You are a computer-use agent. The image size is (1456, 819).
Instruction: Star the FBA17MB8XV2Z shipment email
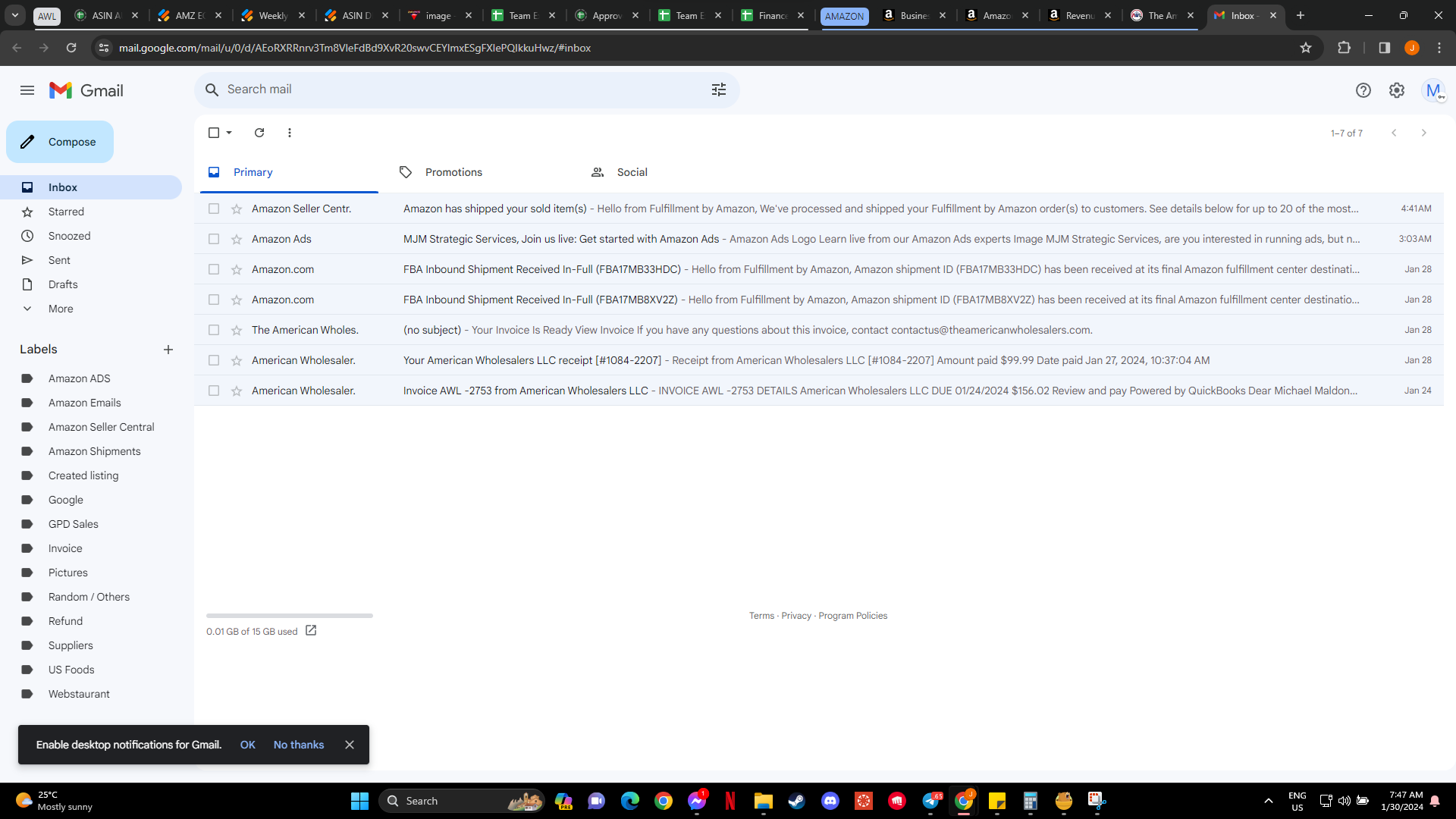(x=237, y=300)
